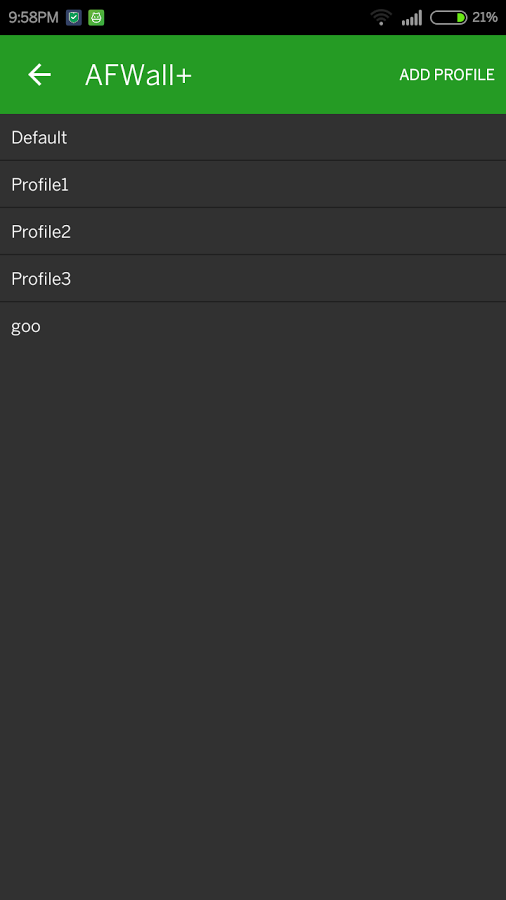Tap the empty black middle of status bar
Screen dimensions: 506x900
click(x=235, y=17)
